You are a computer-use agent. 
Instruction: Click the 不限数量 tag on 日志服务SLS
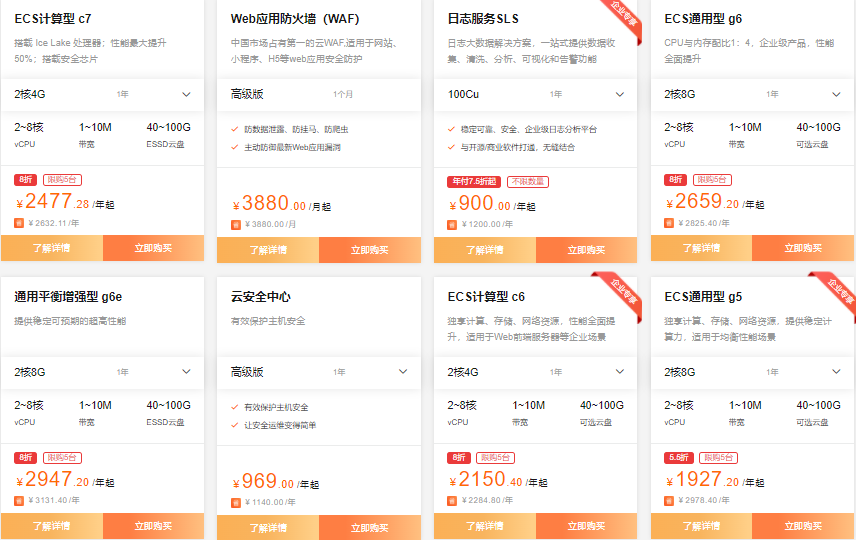(x=528, y=181)
